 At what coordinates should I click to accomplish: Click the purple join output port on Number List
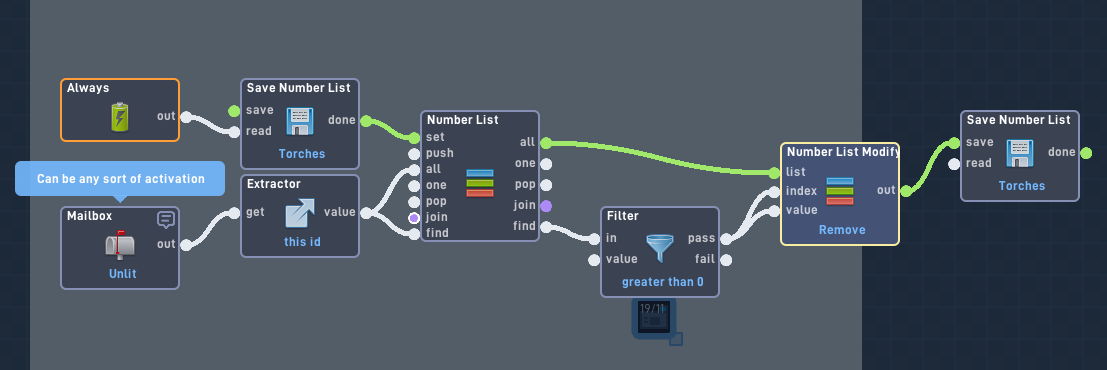(546, 206)
